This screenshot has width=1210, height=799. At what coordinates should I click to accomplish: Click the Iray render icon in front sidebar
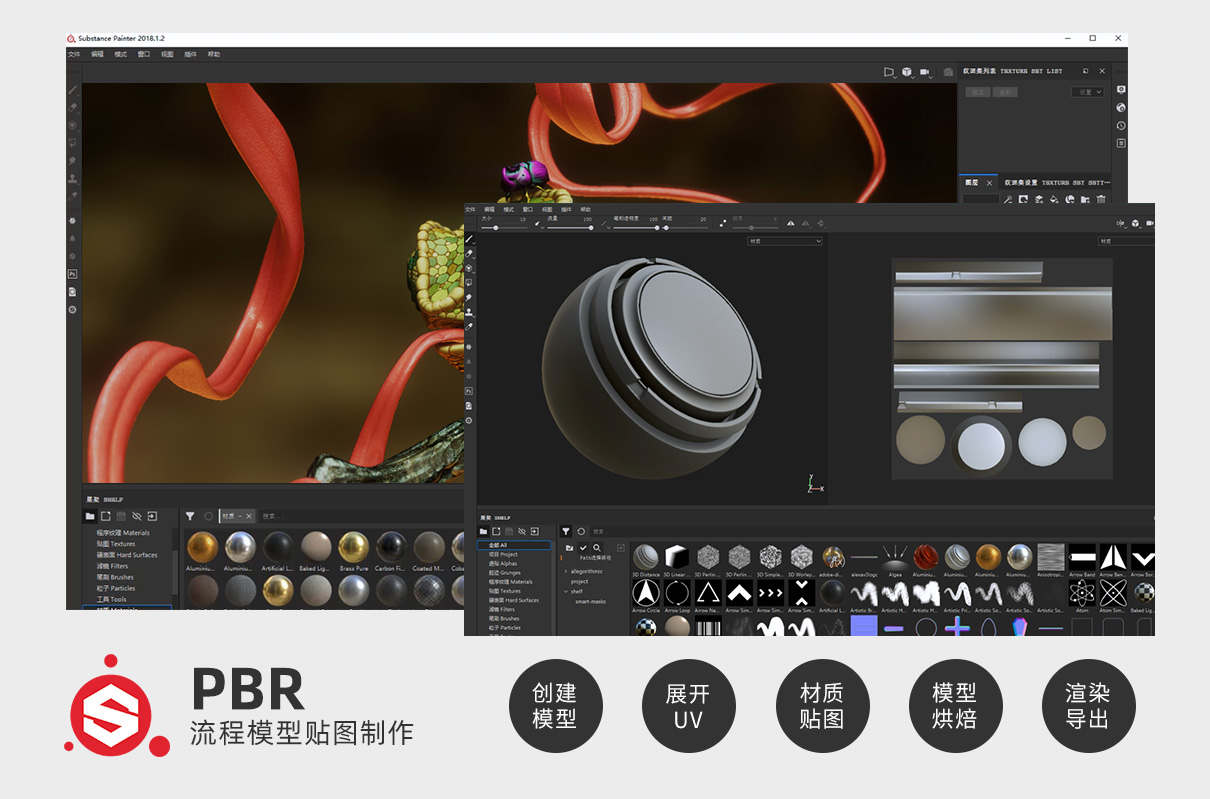[469, 420]
